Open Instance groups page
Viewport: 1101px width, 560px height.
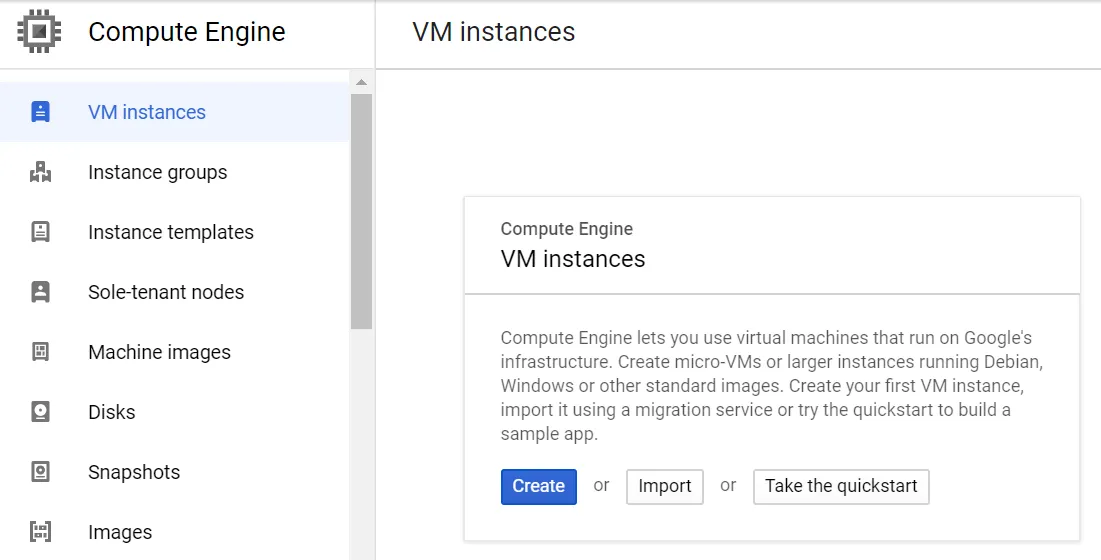coord(174,172)
